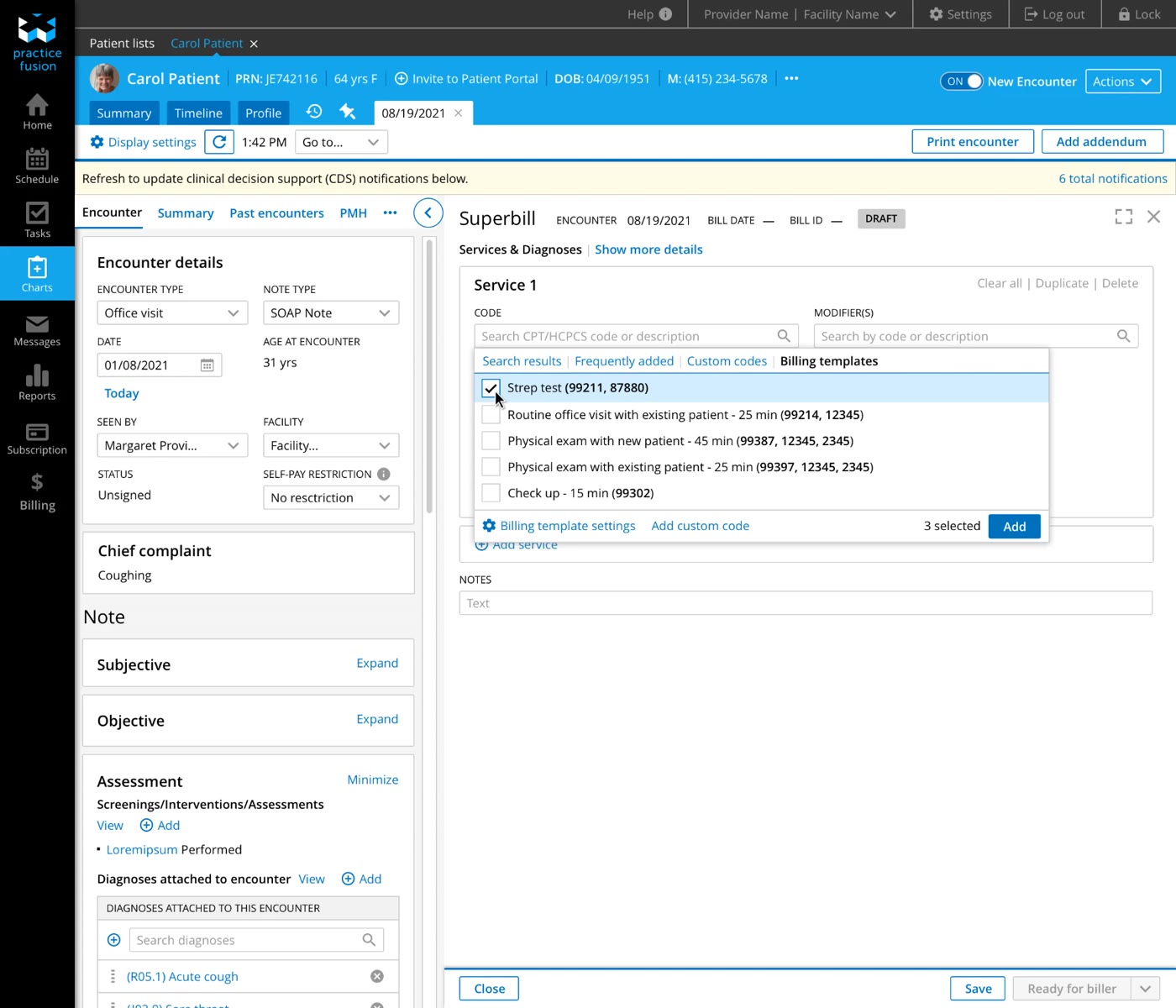Open Tasks in the sidebar
This screenshot has height=1008, width=1176.
37,220
